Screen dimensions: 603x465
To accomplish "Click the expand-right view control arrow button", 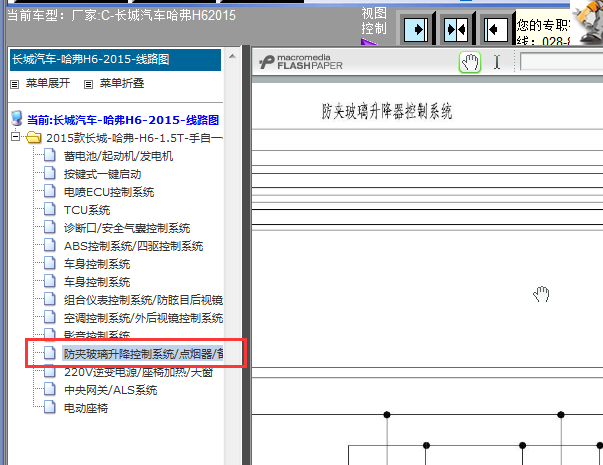I will 416,29.
